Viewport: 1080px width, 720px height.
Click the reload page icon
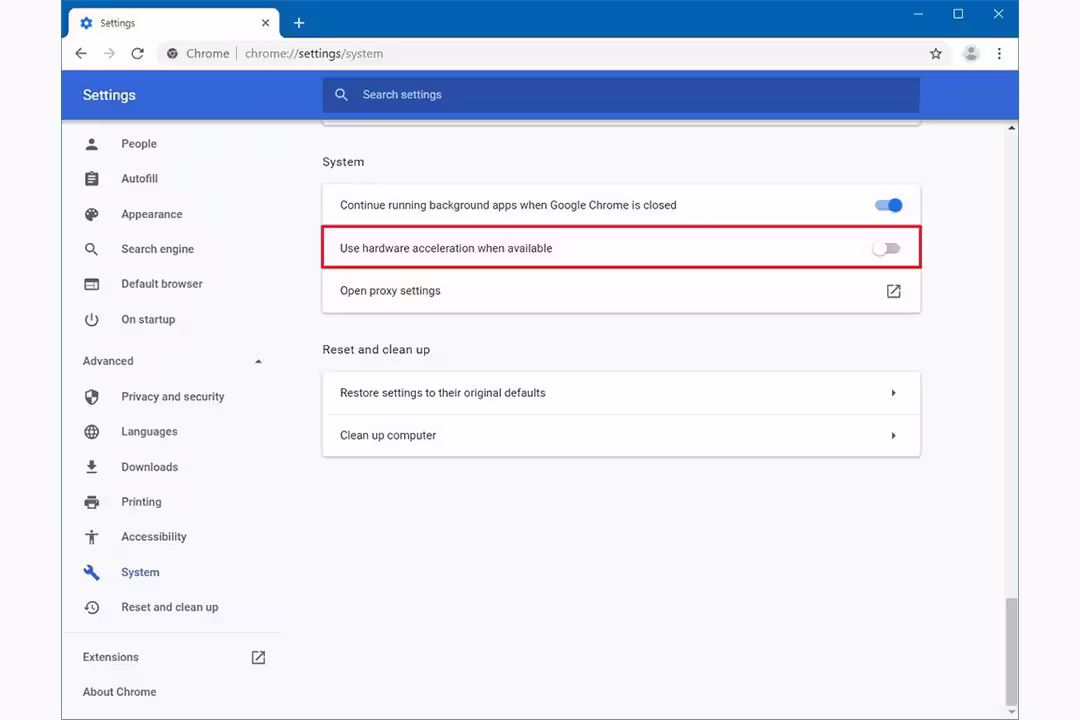pyautogui.click(x=137, y=54)
